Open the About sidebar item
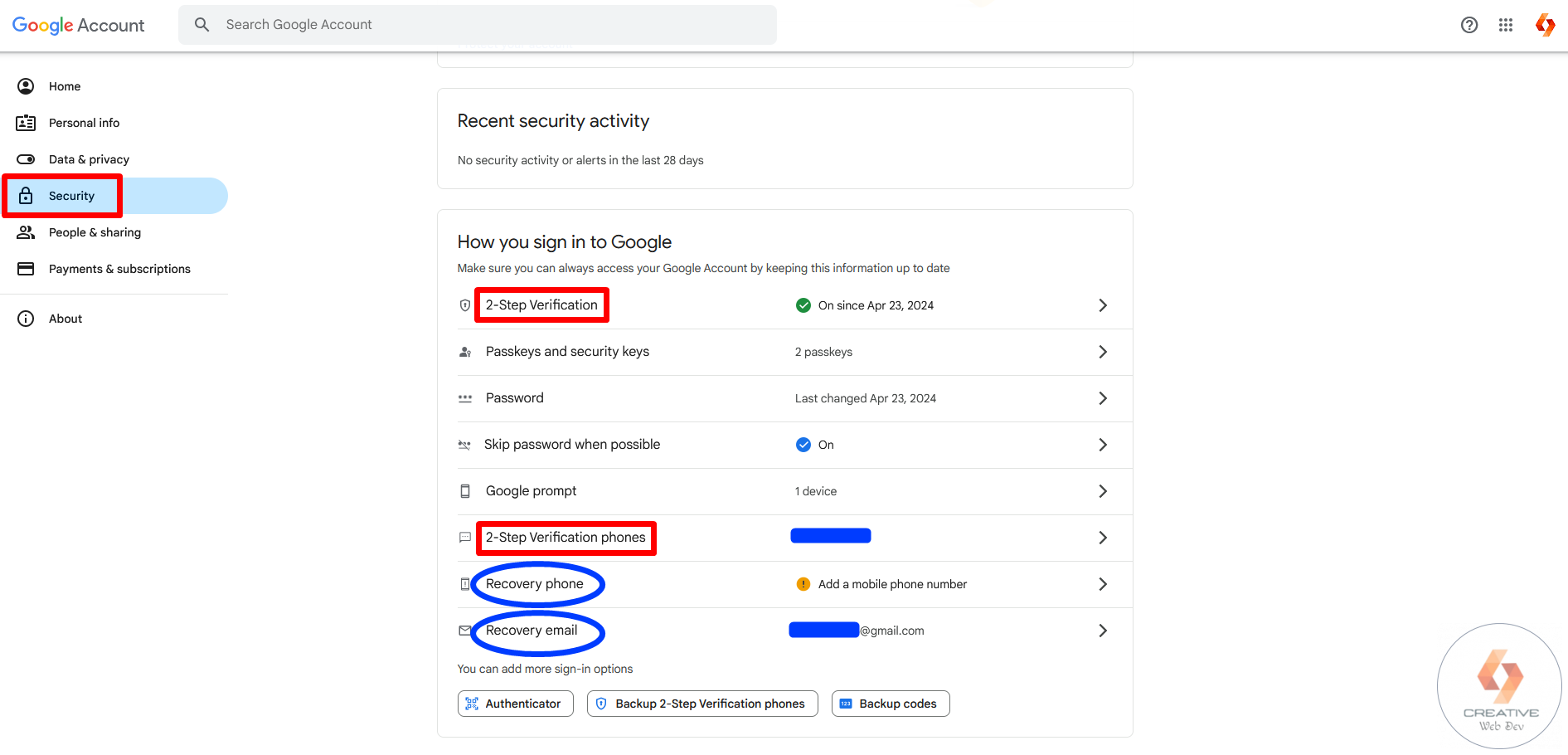 [114, 319]
